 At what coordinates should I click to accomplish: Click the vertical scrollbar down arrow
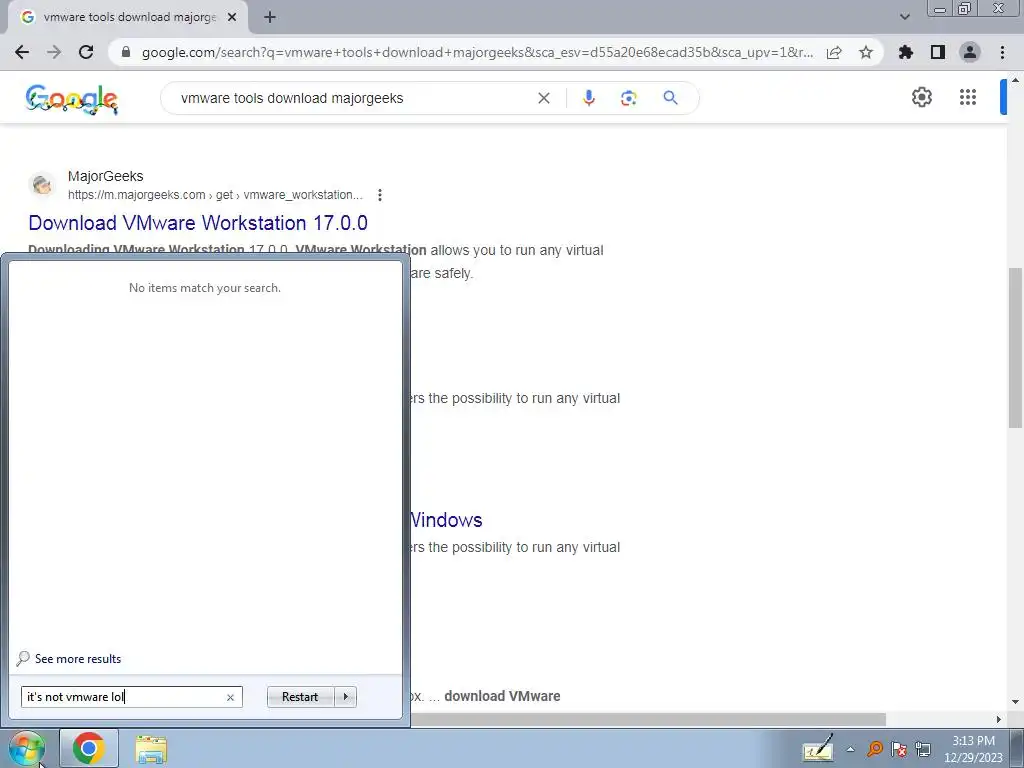[1015, 702]
